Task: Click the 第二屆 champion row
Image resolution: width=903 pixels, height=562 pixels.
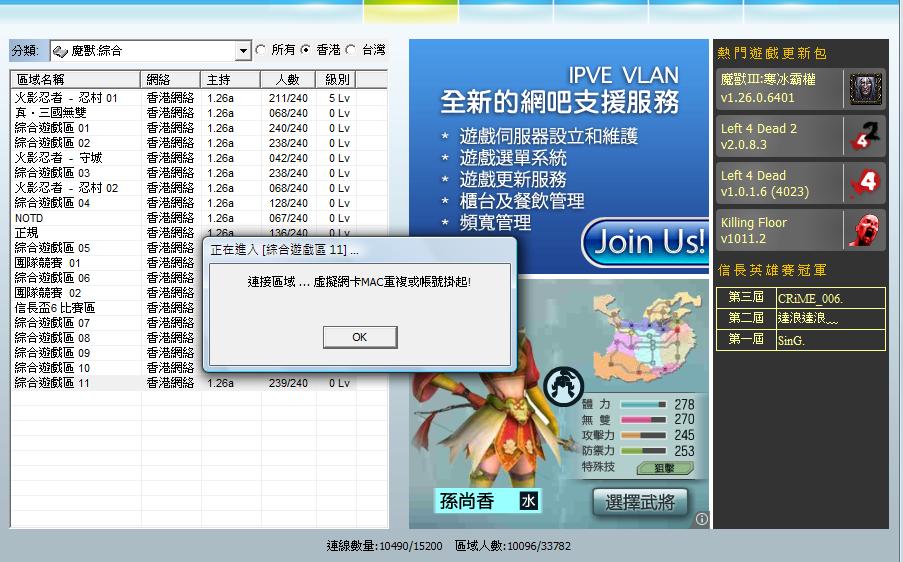Action: click(x=800, y=318)
